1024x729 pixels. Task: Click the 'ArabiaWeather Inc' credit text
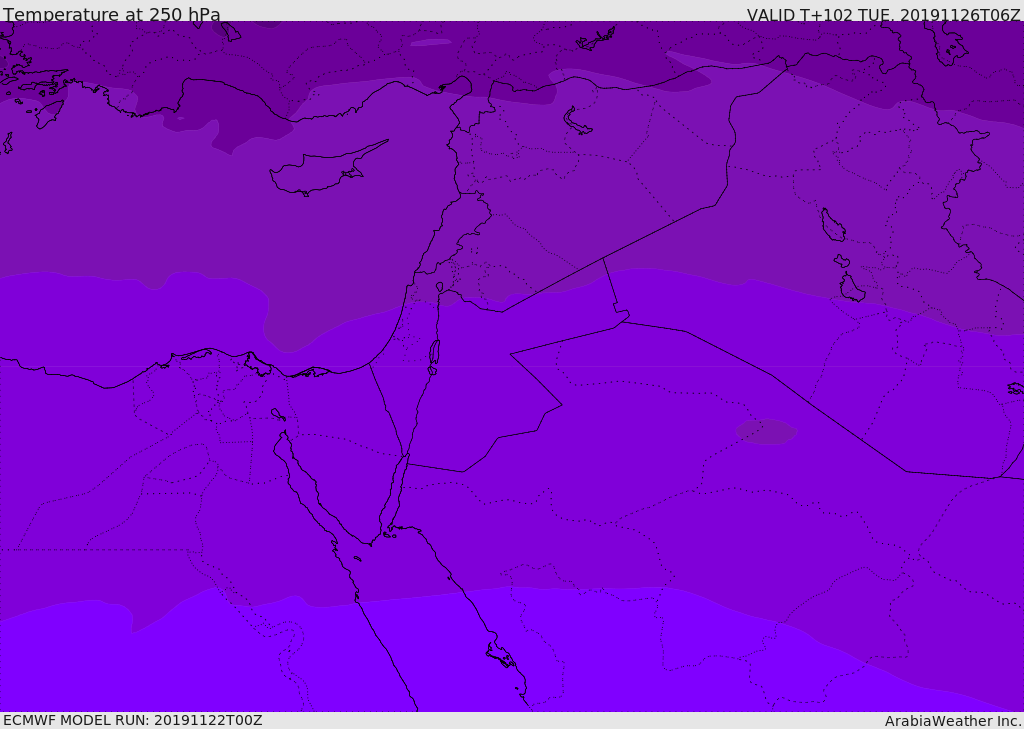coord(953,721)
